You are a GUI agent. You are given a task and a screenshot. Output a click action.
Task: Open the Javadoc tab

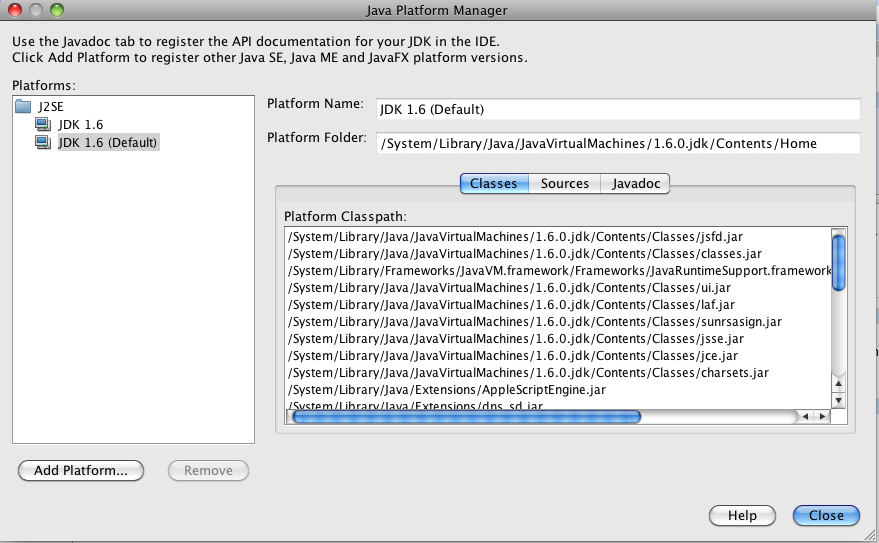636,183
